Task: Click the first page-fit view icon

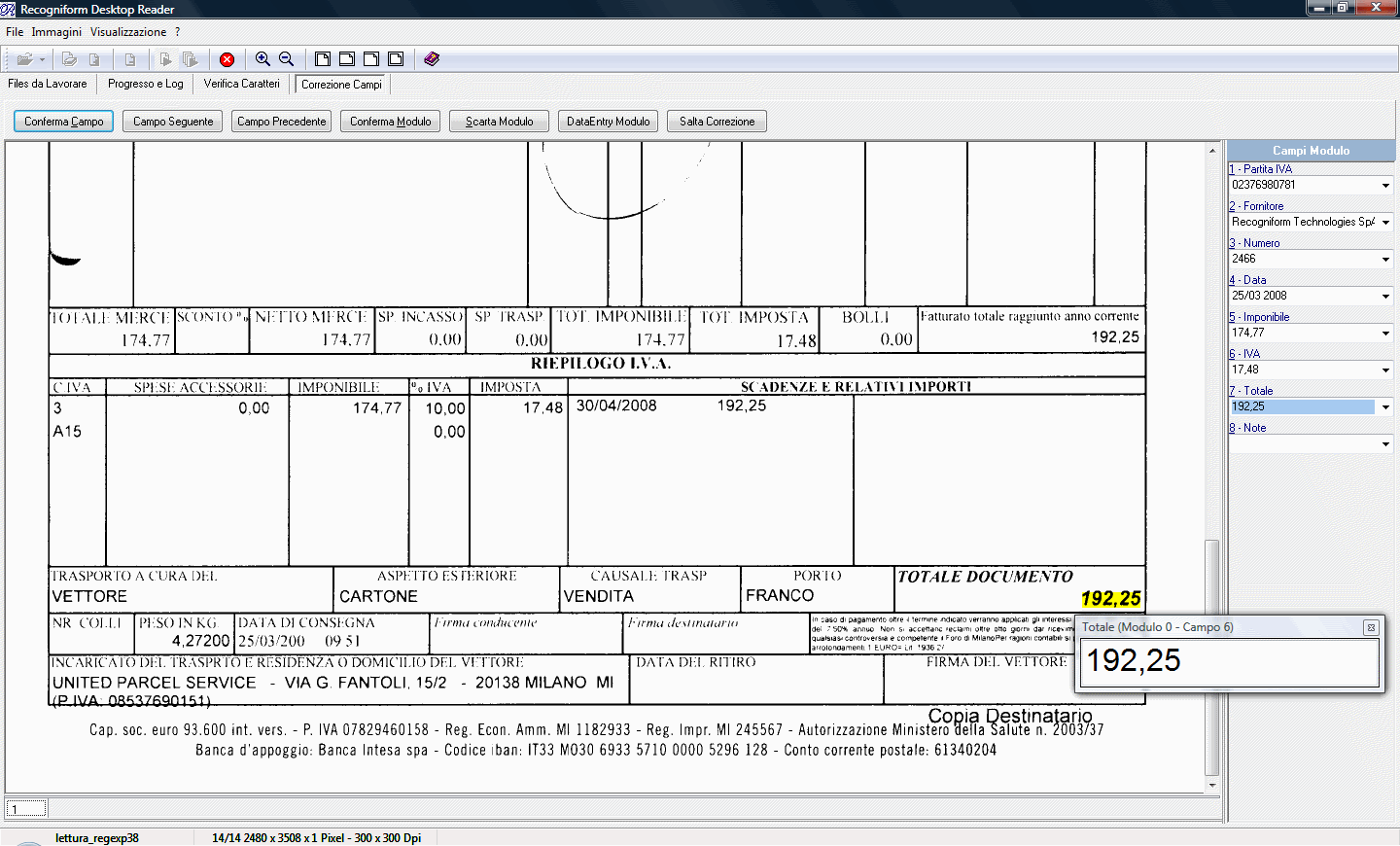Action: (x=323, y=59)
